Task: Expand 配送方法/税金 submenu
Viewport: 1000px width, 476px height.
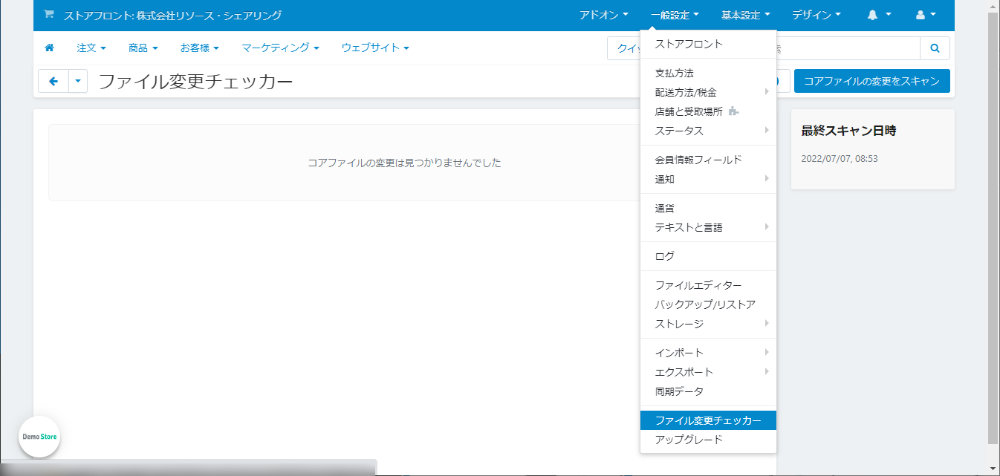Action: 708,93
